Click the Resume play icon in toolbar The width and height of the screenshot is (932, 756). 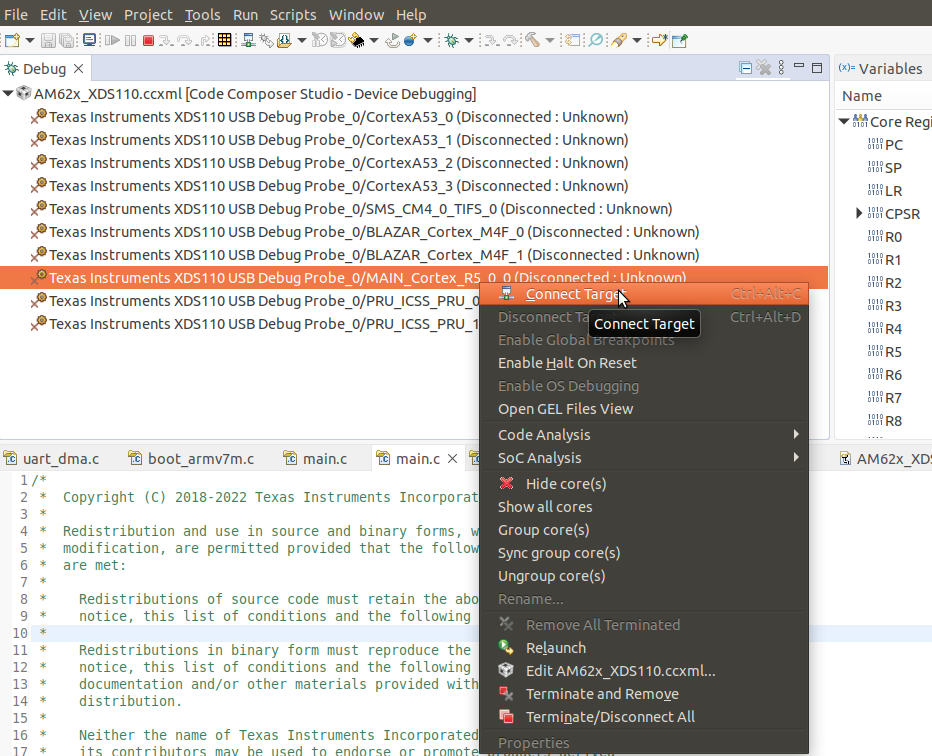[112, 41]
